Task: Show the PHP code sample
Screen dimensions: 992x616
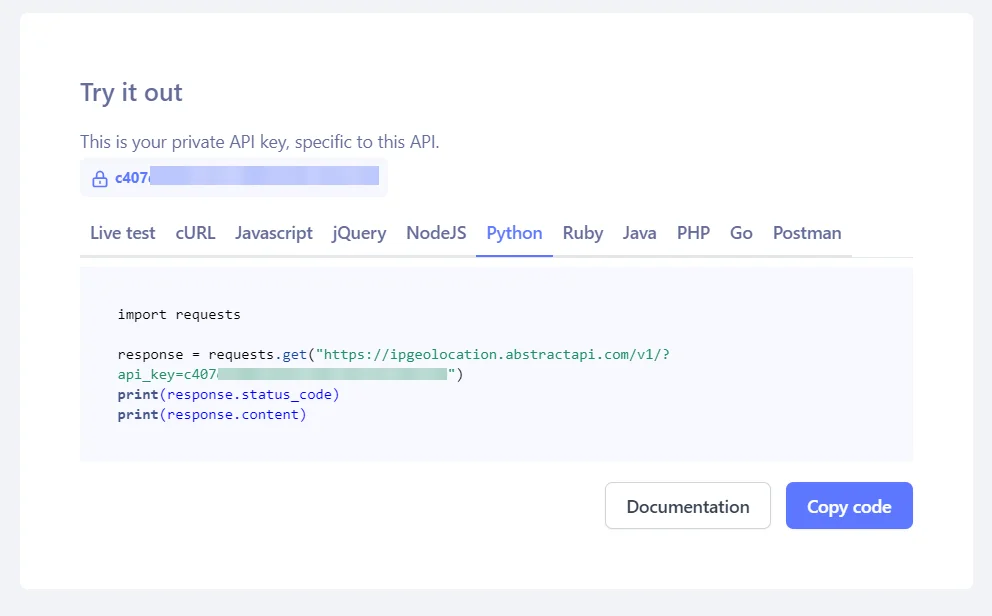Action: (693, 233)
